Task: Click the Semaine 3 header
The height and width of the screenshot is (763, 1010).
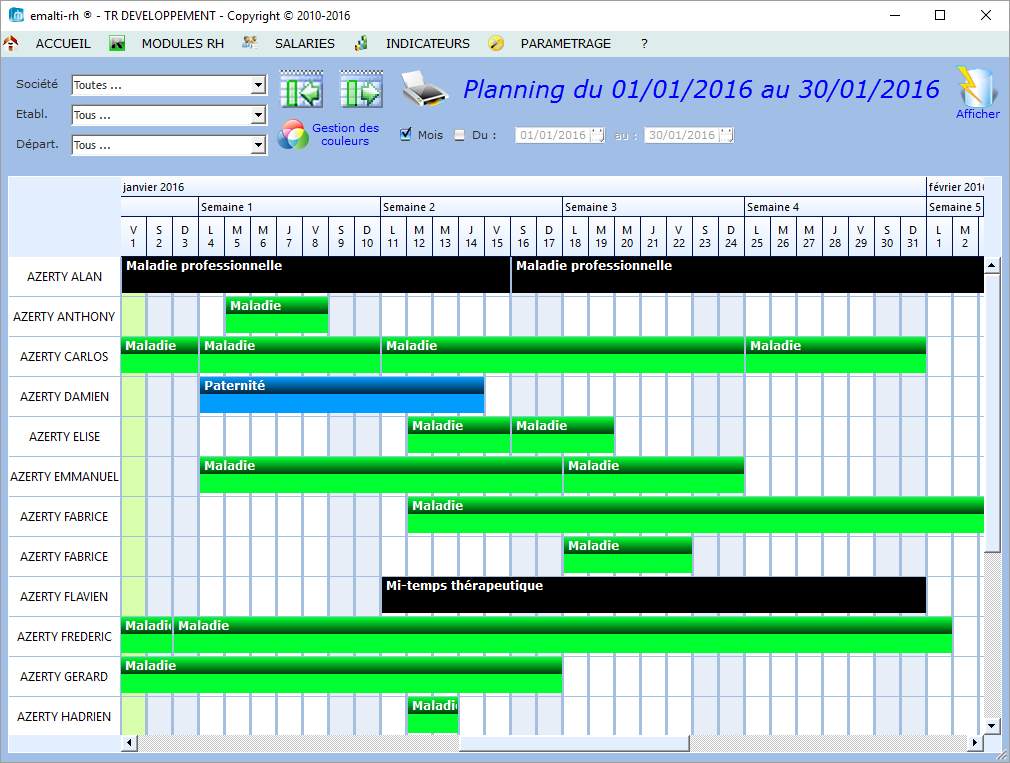Action: (654, 207)
